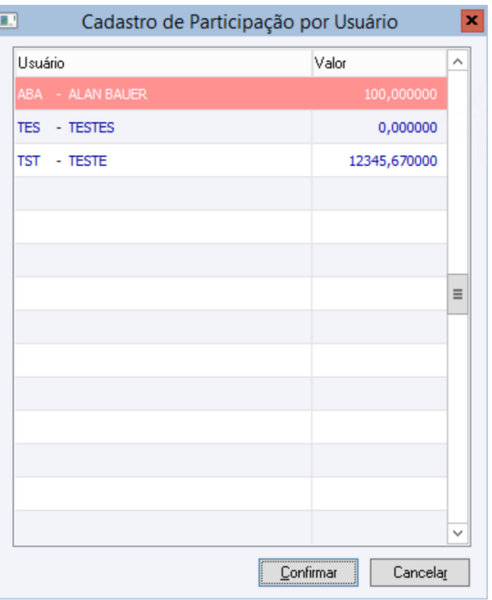Click first empty Valor cell below 12345,670000
492x600 pixels.
coord(380,194)
